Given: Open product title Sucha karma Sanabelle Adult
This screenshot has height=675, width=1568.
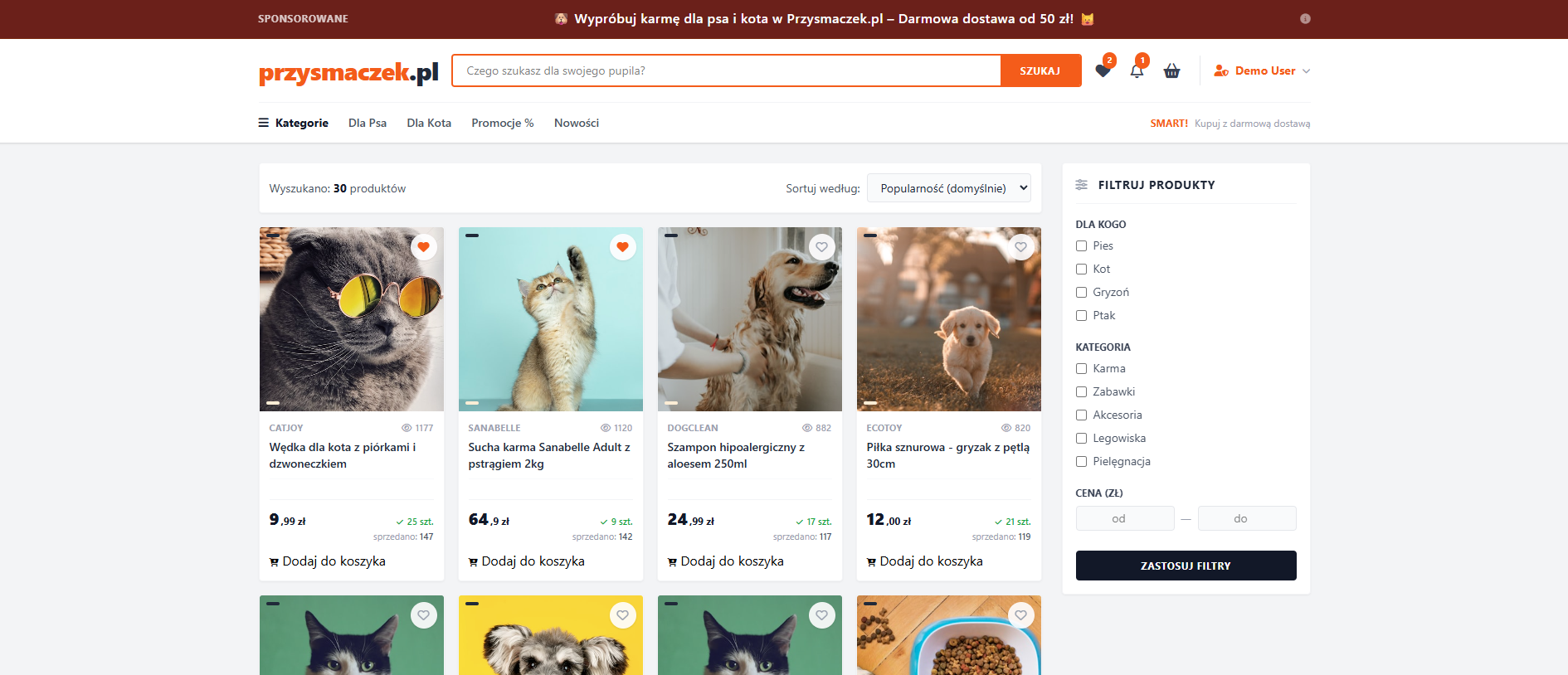Looking at the screenshot, I should pos(549,455).
